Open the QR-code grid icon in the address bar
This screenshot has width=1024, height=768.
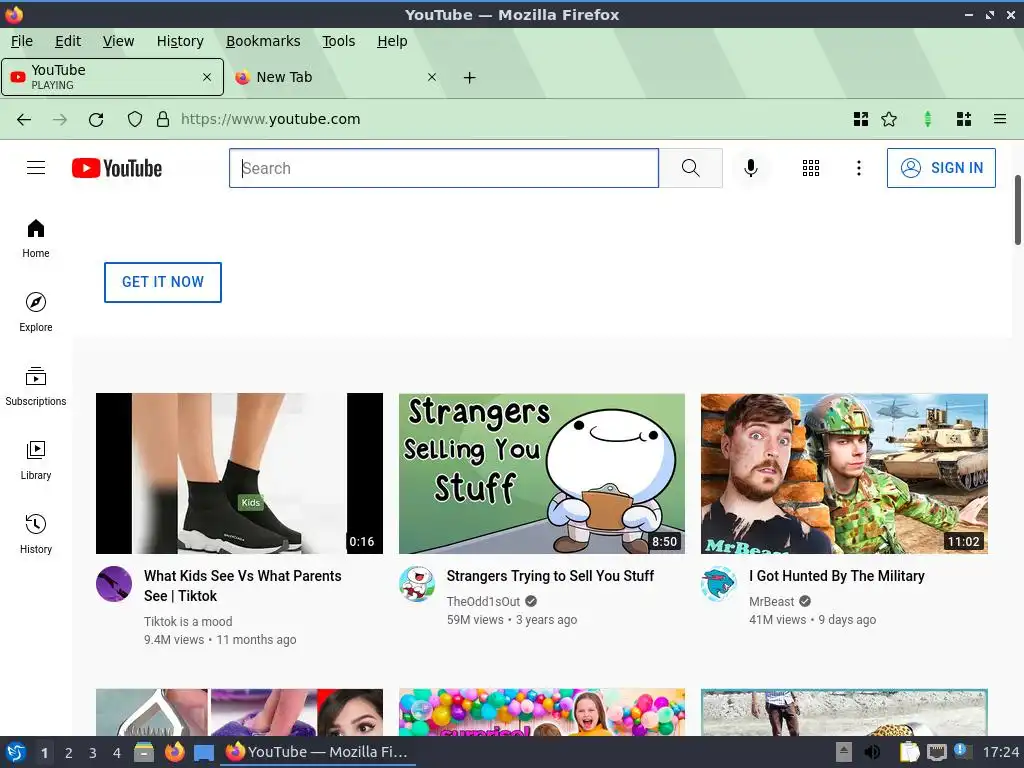(x=861, y=119)
